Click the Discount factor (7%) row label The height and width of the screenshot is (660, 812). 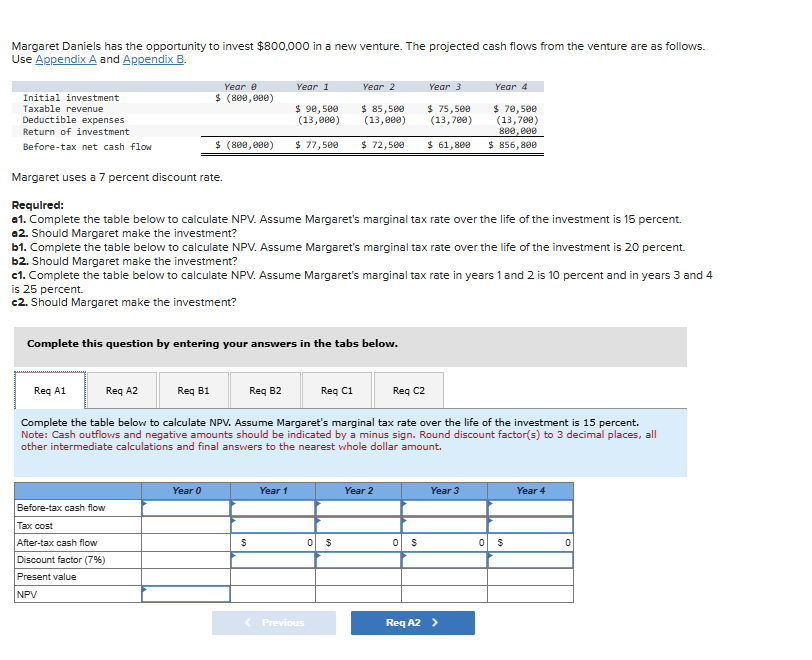(x=61, y=559)
